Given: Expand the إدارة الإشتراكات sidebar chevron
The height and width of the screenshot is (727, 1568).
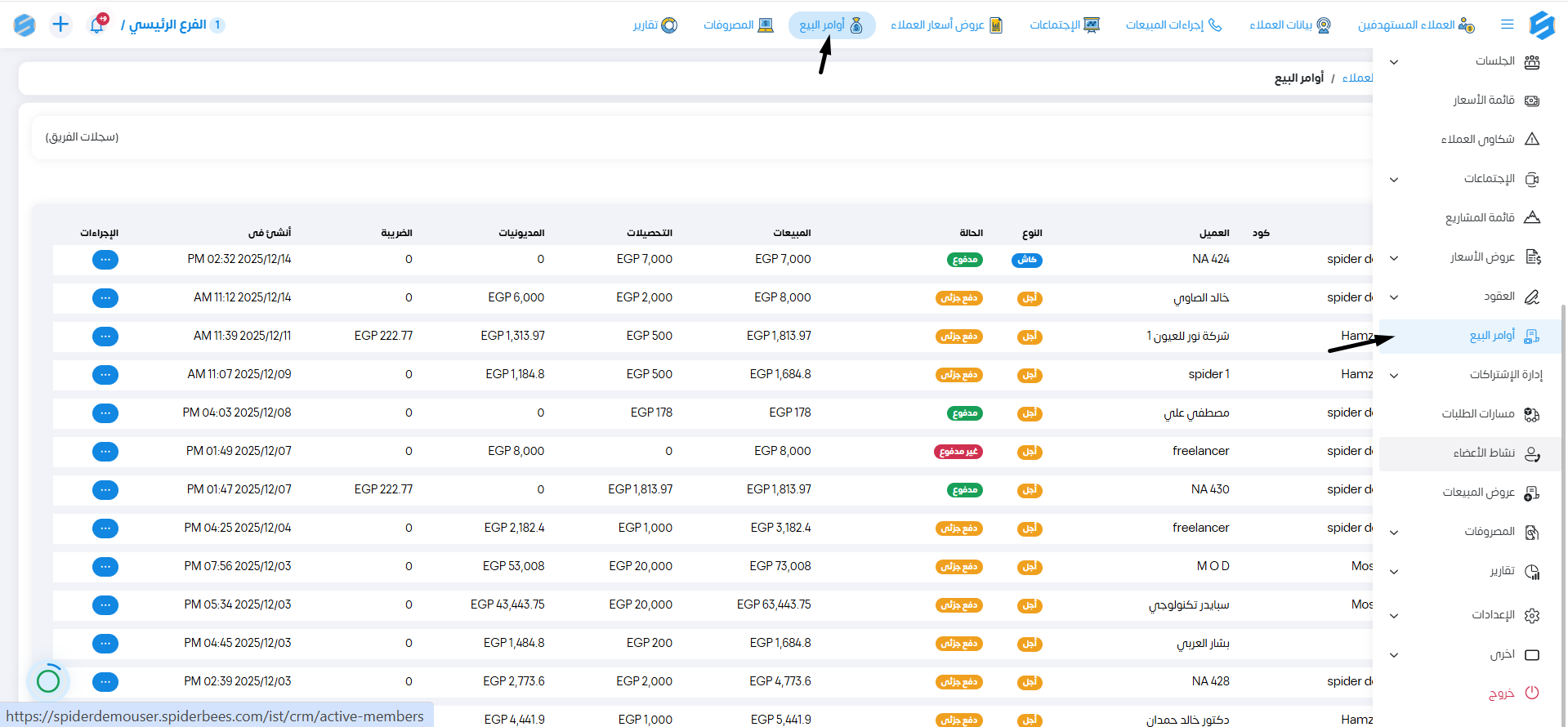Looking at the screenshot, I should coord(1394,376).
